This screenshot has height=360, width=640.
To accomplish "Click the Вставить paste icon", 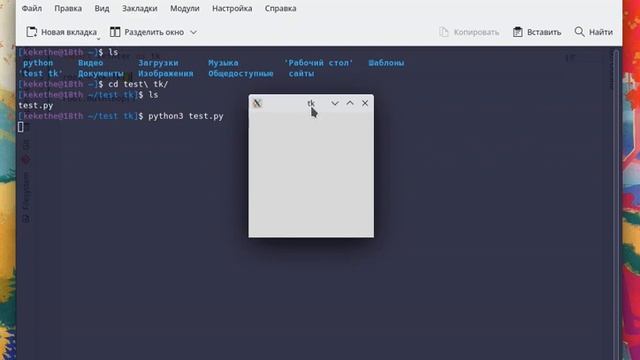I will coord(518,32).
